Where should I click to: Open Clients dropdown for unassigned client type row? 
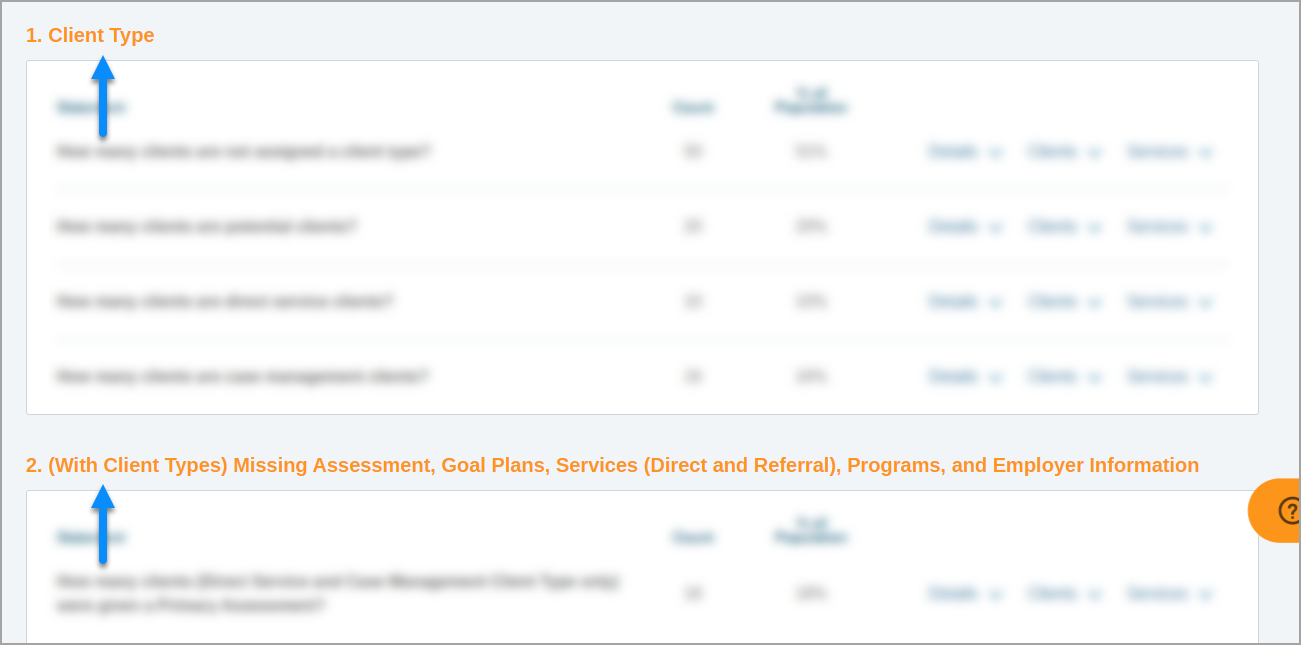[x=1064, y=152]
